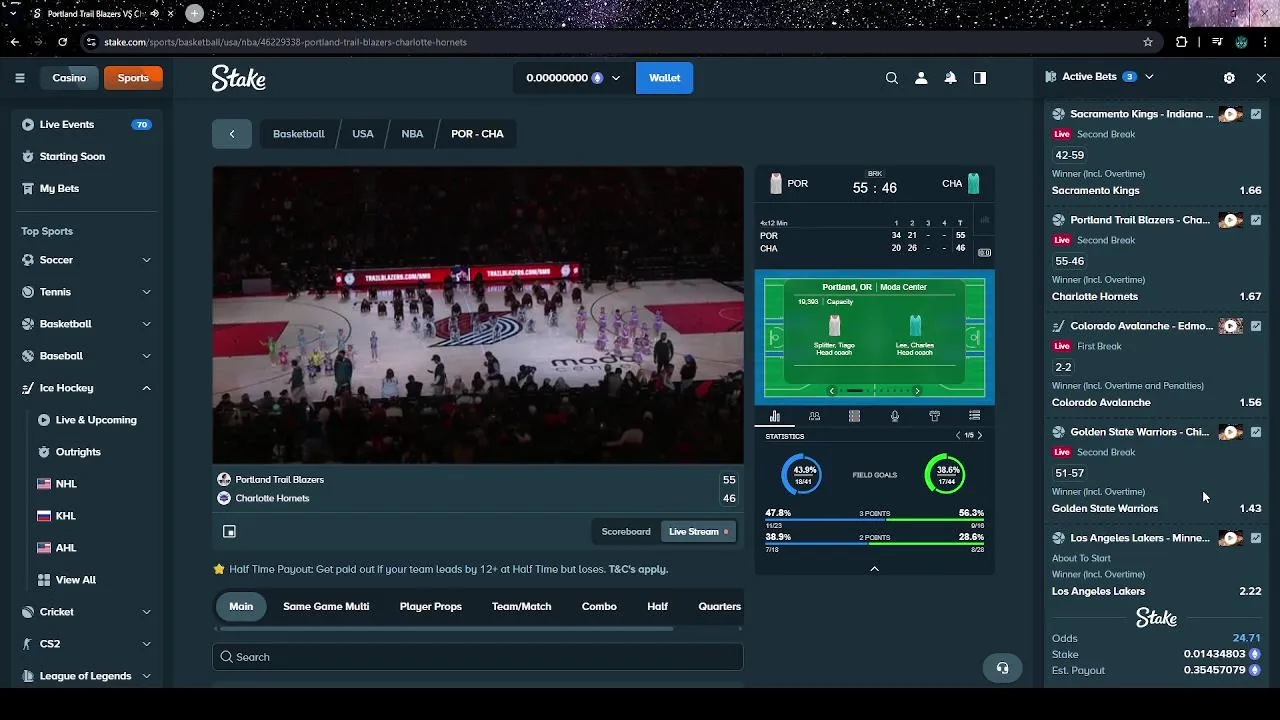Screen dimensions: 1280x720
Task: Expand the Basketball sidebar section
Action: [x=146, y=324]
